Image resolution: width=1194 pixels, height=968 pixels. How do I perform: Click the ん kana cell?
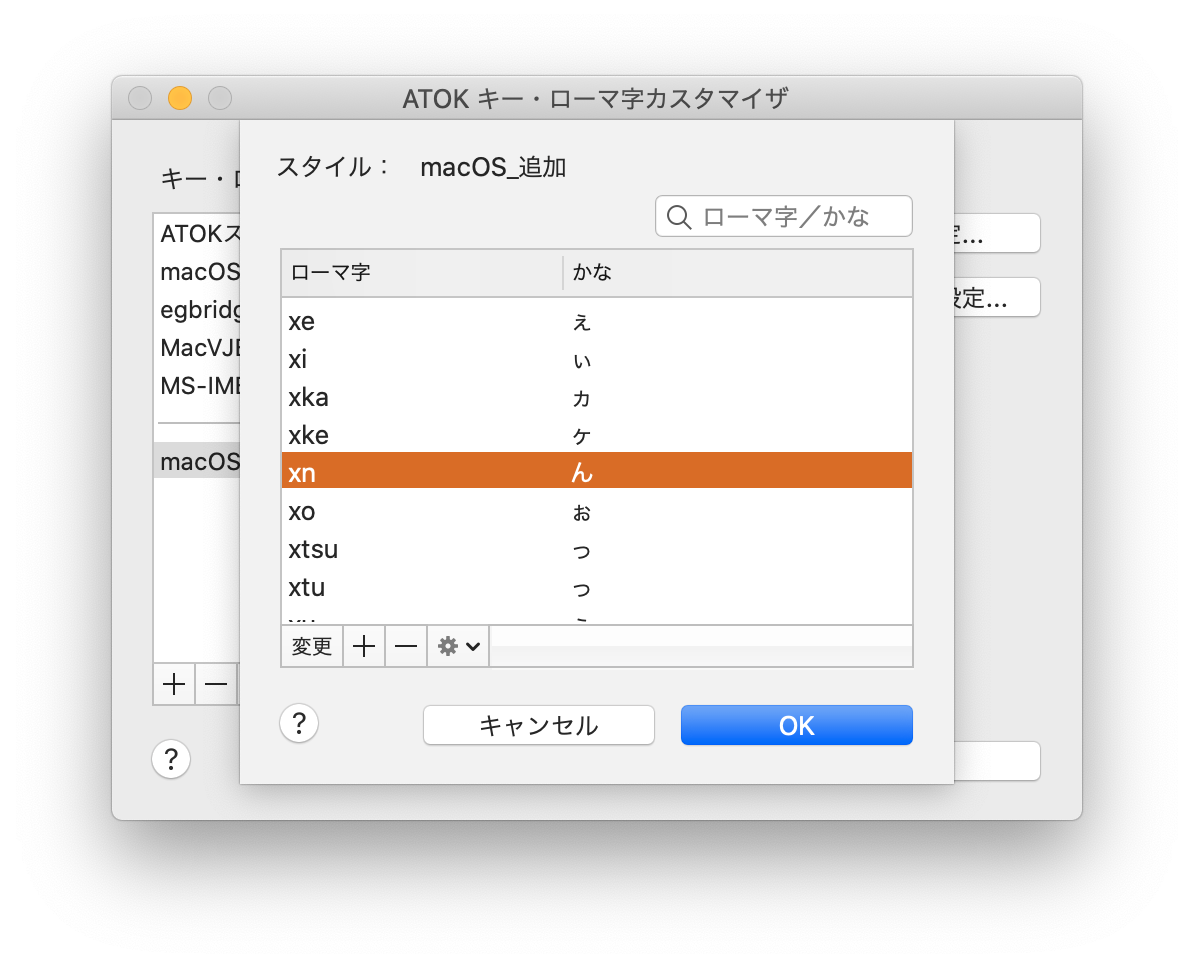tap(582, 473)
